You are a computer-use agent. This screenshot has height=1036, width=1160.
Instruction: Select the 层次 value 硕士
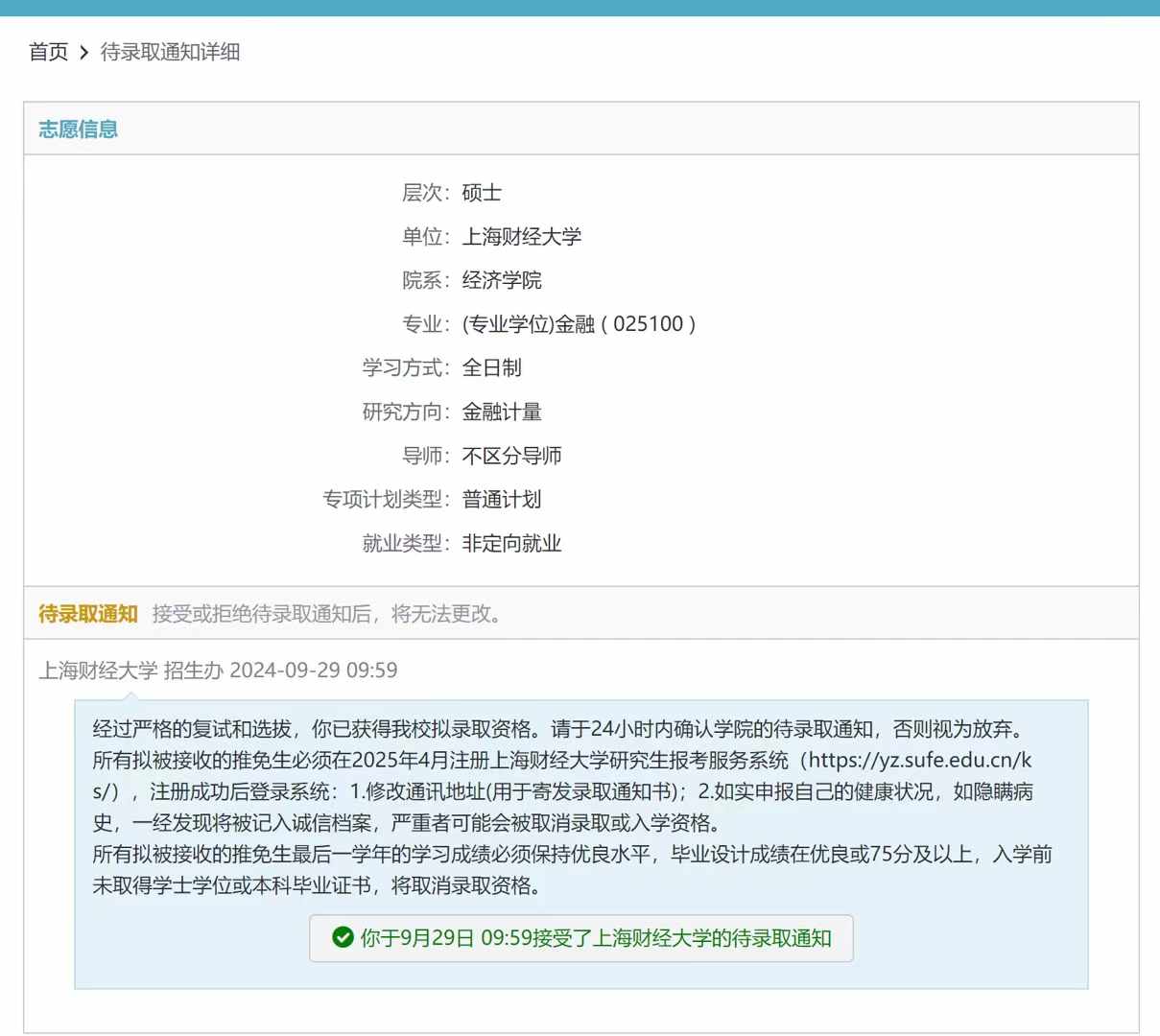click(482, 193)
